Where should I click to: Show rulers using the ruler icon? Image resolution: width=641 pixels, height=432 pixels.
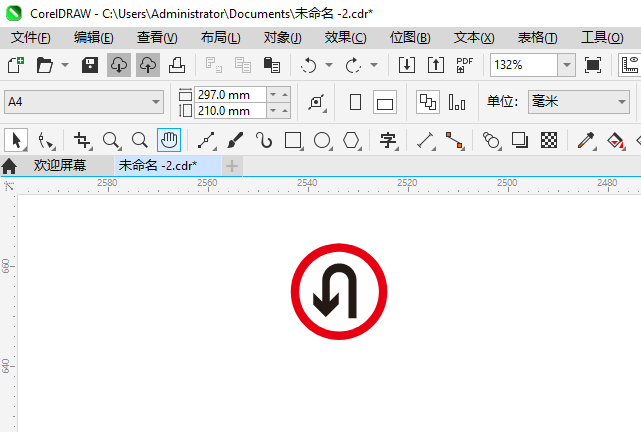pos(630,65)
